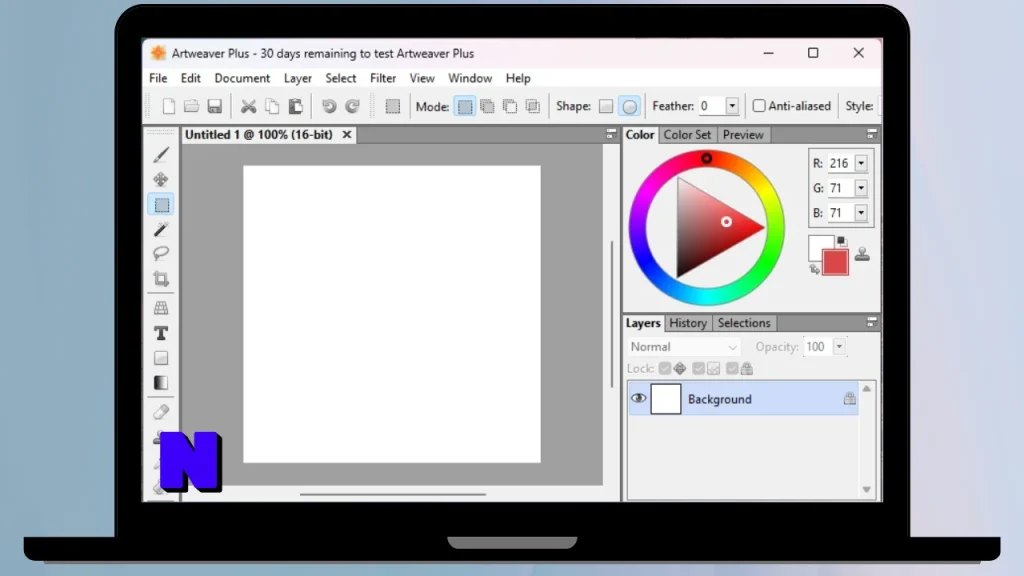Click the Redo arrow icon
This screenshot has height=576, width=1024.
point(352,106)
